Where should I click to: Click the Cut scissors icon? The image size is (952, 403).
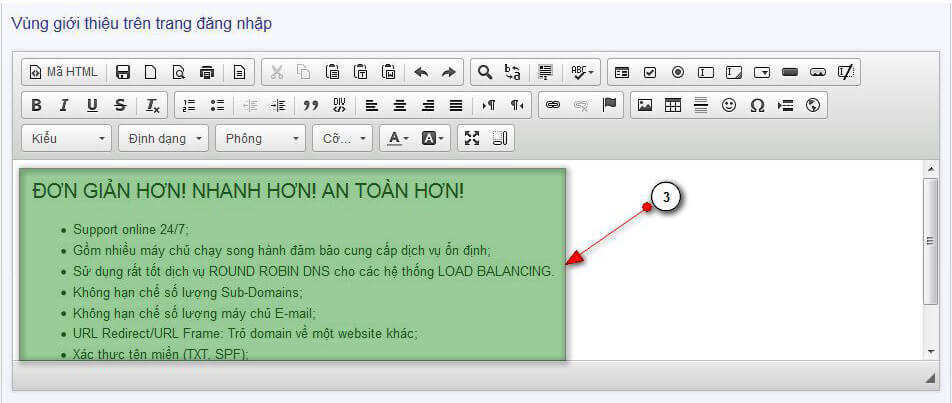tap(276, 72)
